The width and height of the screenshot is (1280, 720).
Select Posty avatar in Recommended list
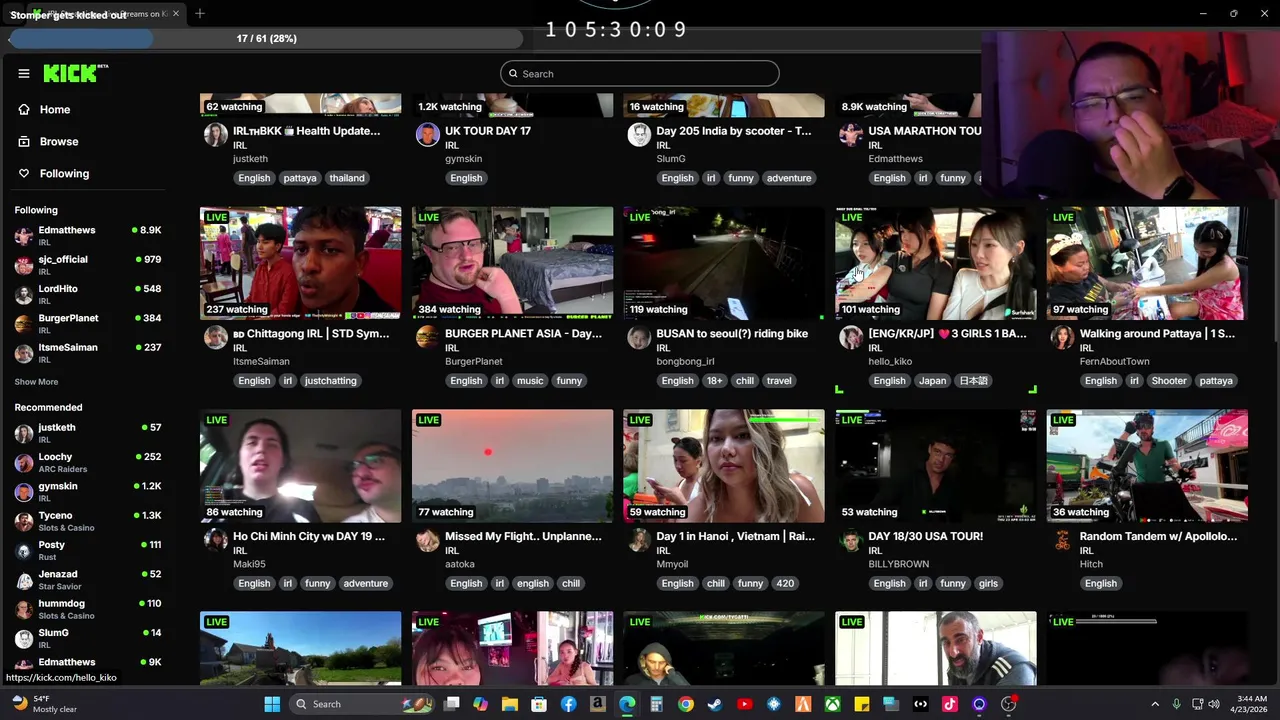[24, 550]
